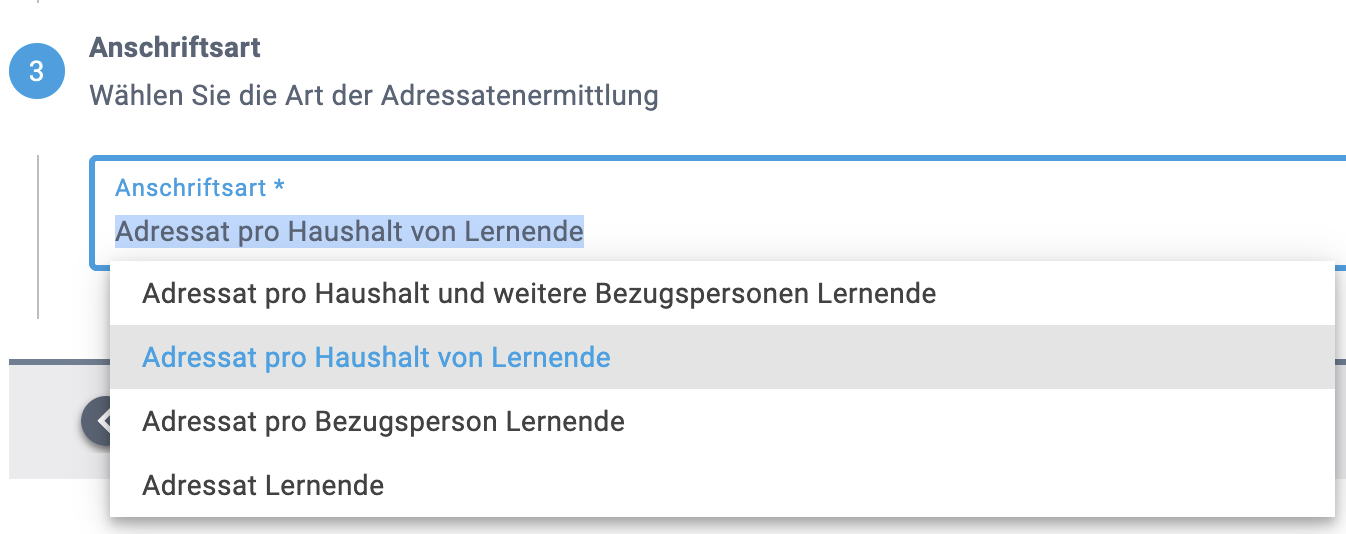The height and width of the screenshot is (534, 1346).
Task: Click the bold 'Anschriftsart' step heading
Action: 175,47
